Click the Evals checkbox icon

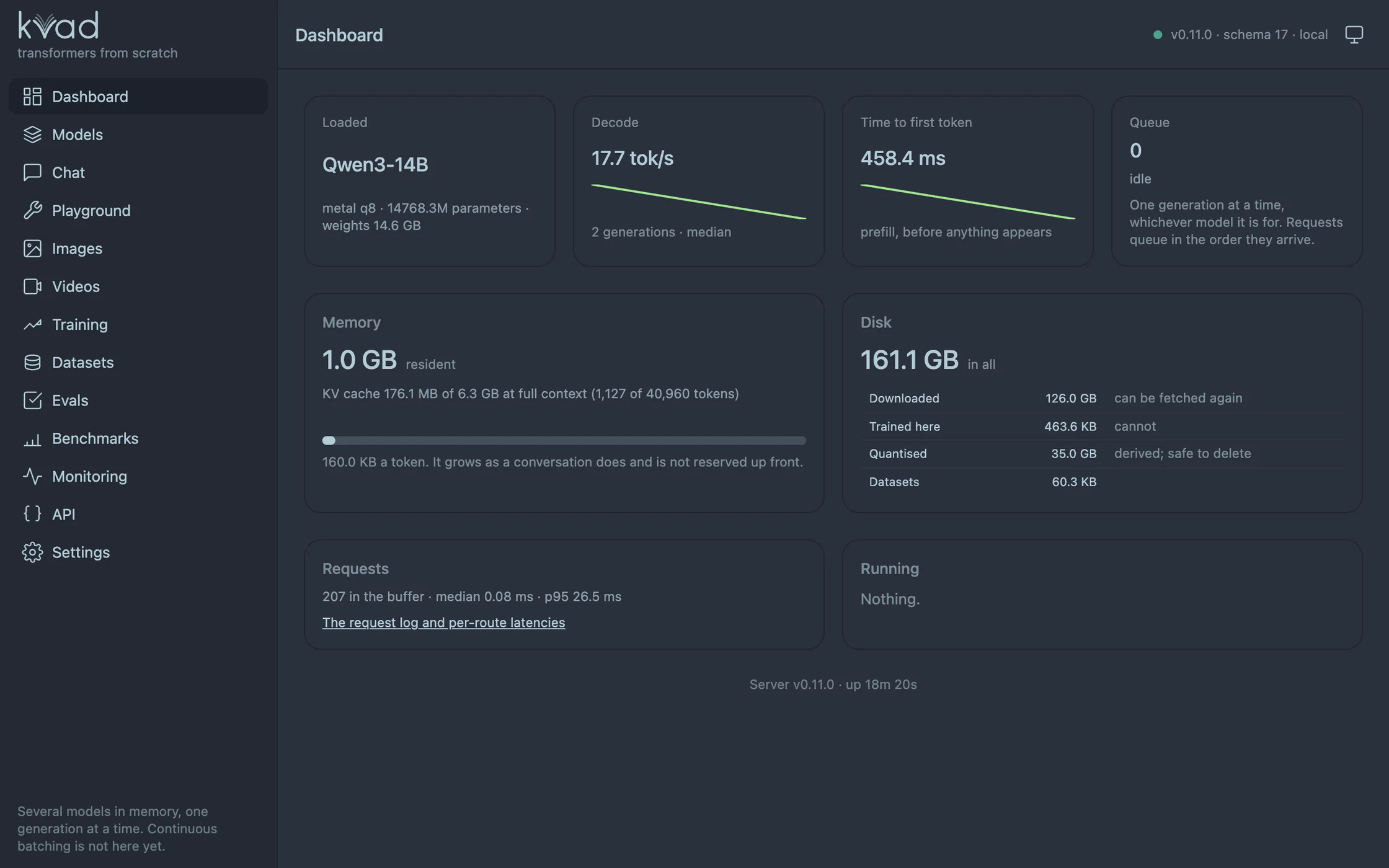pos(32,400)
